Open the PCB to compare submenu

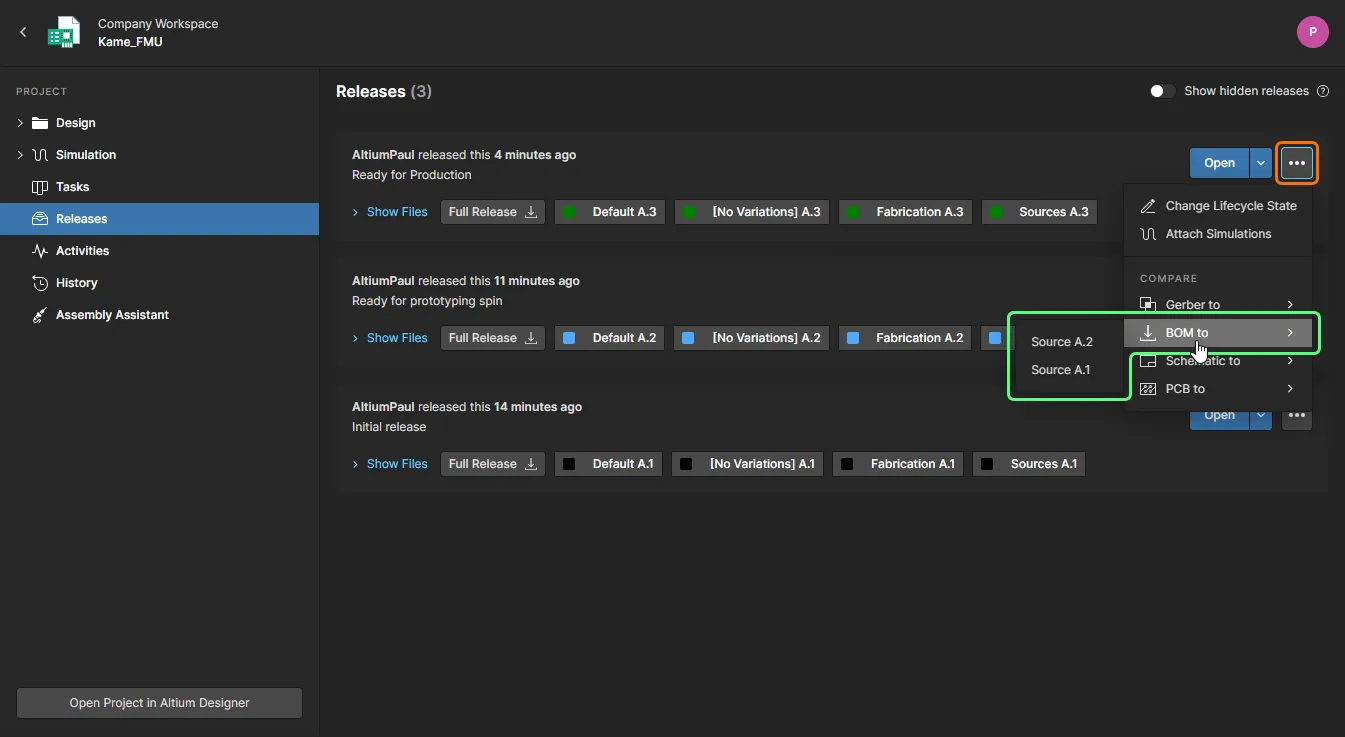pyautogui.click(x=1218, y=389)
